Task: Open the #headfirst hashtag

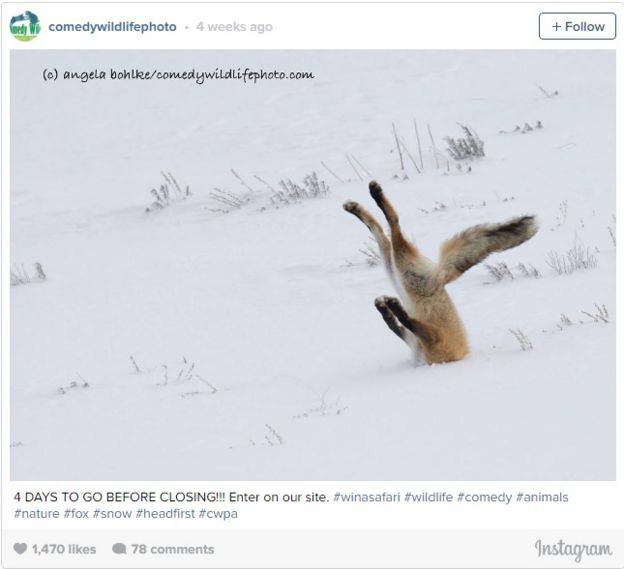Action: point(165,513)
